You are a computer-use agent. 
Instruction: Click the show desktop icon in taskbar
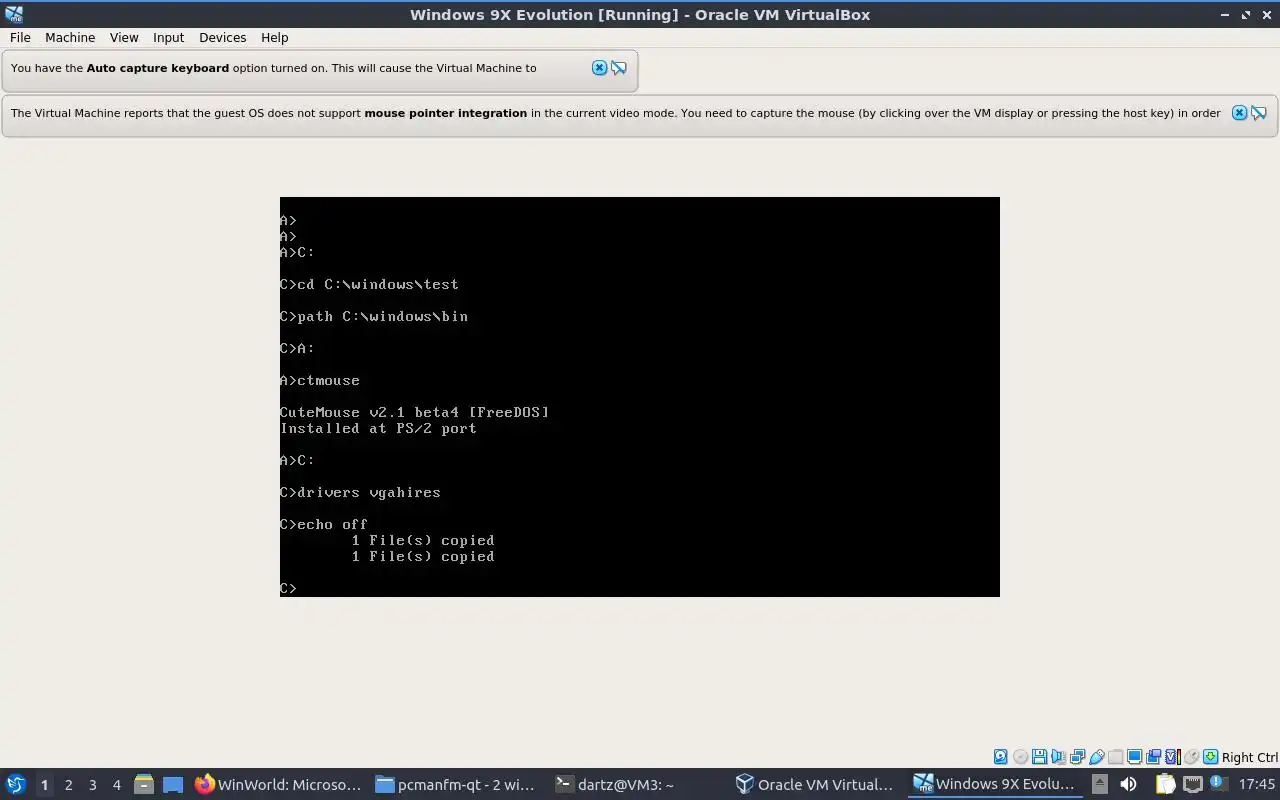[x=173, y=784]
